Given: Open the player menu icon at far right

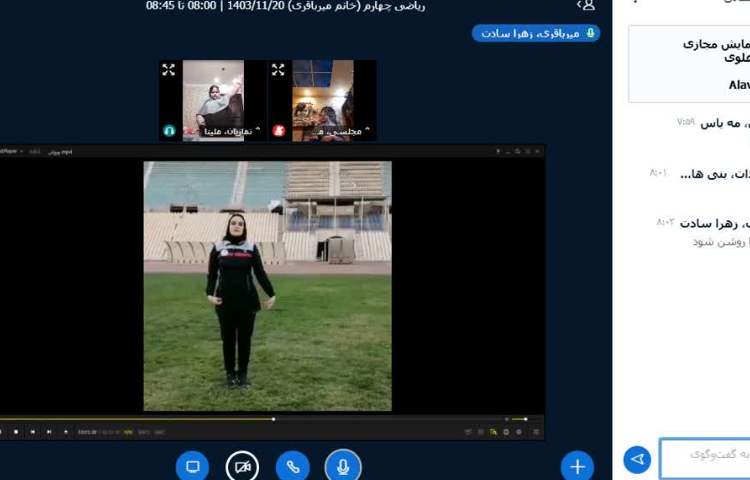Looking at the screenshot, I should tap(536, 432).
